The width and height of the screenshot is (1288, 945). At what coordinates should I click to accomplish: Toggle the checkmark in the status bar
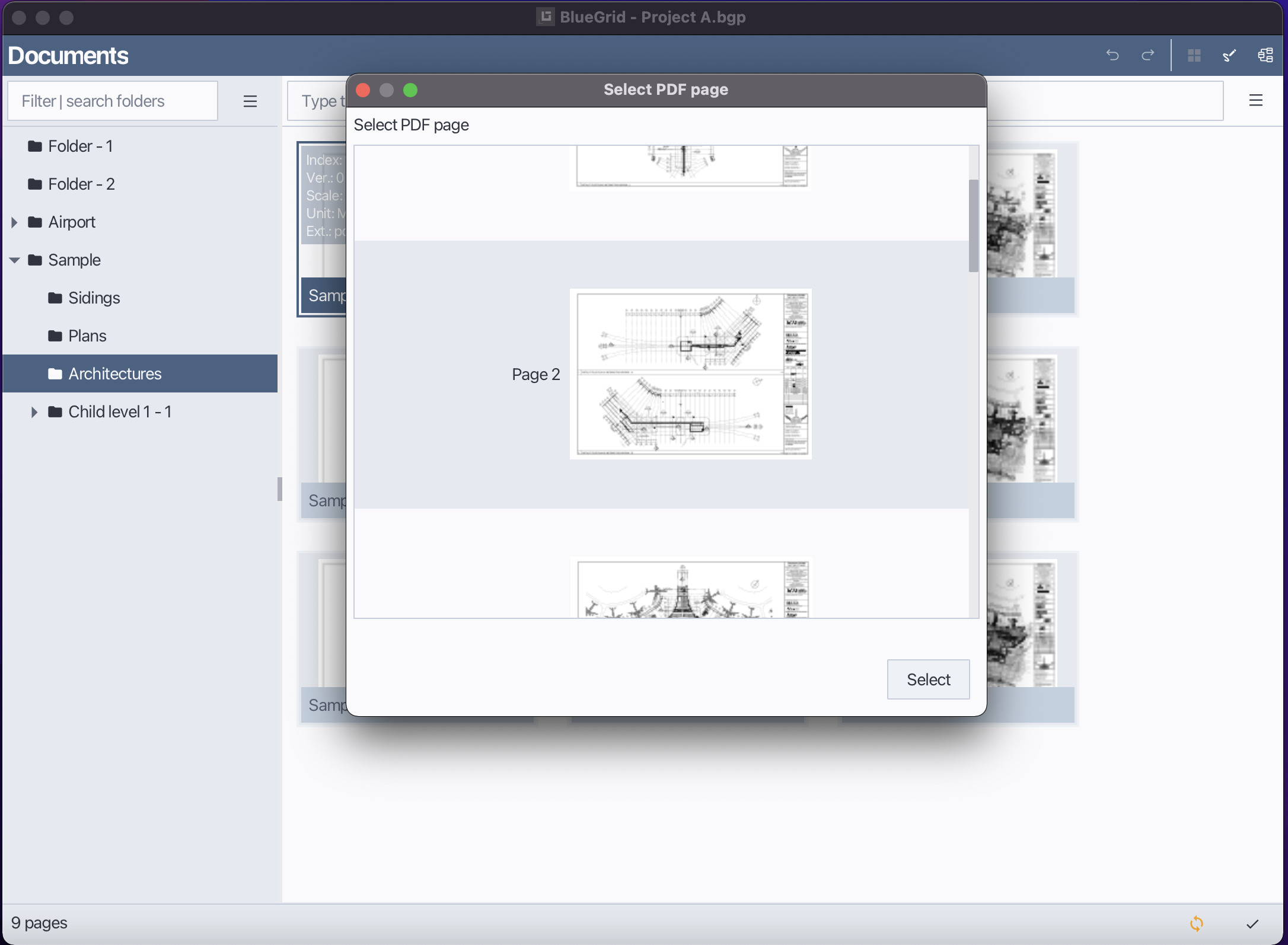1253,923
